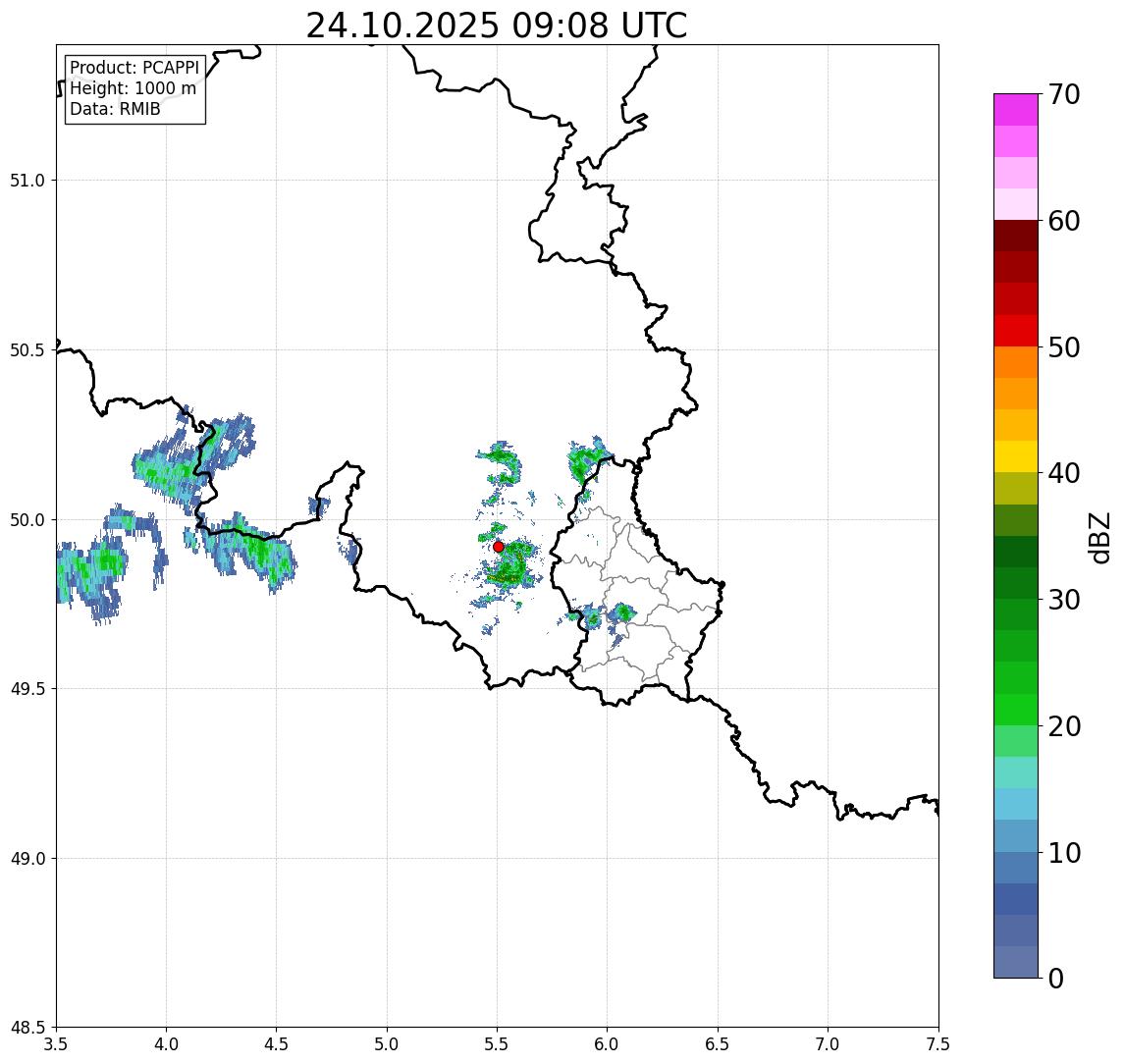Click the map title "24.10.2025 09:08 UTC"
Screen dimensions: 1124x1064
tap(497, 26)
